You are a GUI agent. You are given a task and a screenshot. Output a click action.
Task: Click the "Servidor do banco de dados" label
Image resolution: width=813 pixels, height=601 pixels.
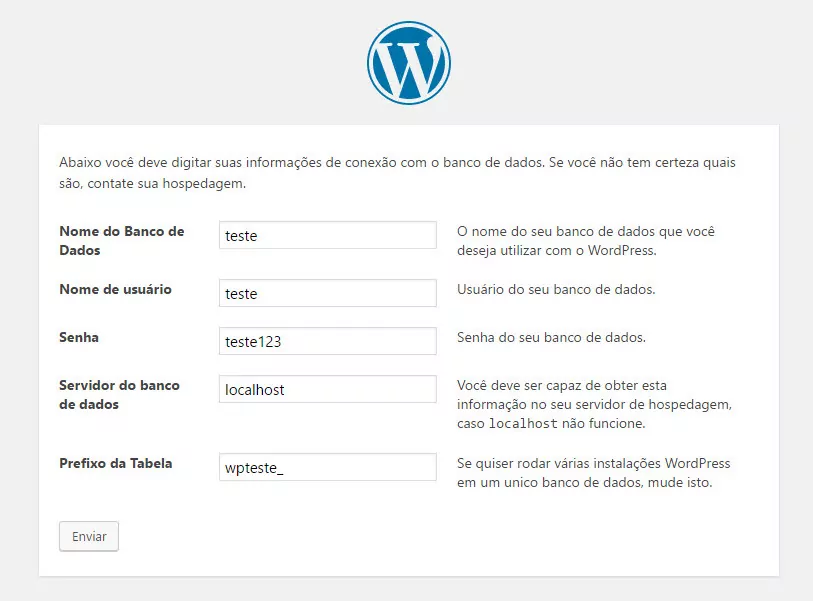point(119,395)
